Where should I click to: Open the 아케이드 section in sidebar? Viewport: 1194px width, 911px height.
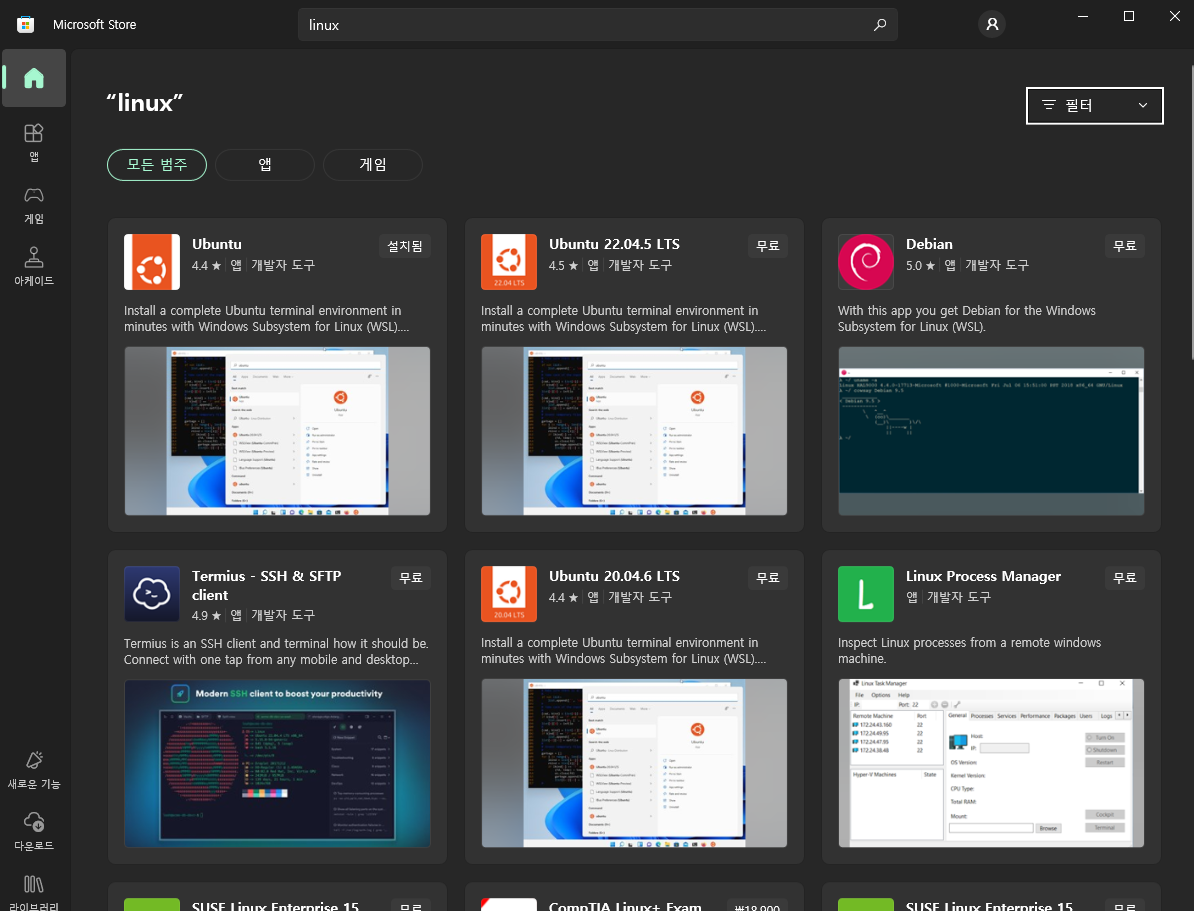[34, 267]
